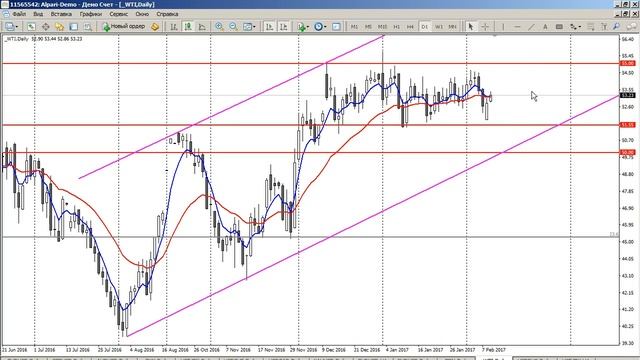Screen dimensions: 640x360
Task: Toggle the AutoTrading experts icon
Action: coord(155,27)
